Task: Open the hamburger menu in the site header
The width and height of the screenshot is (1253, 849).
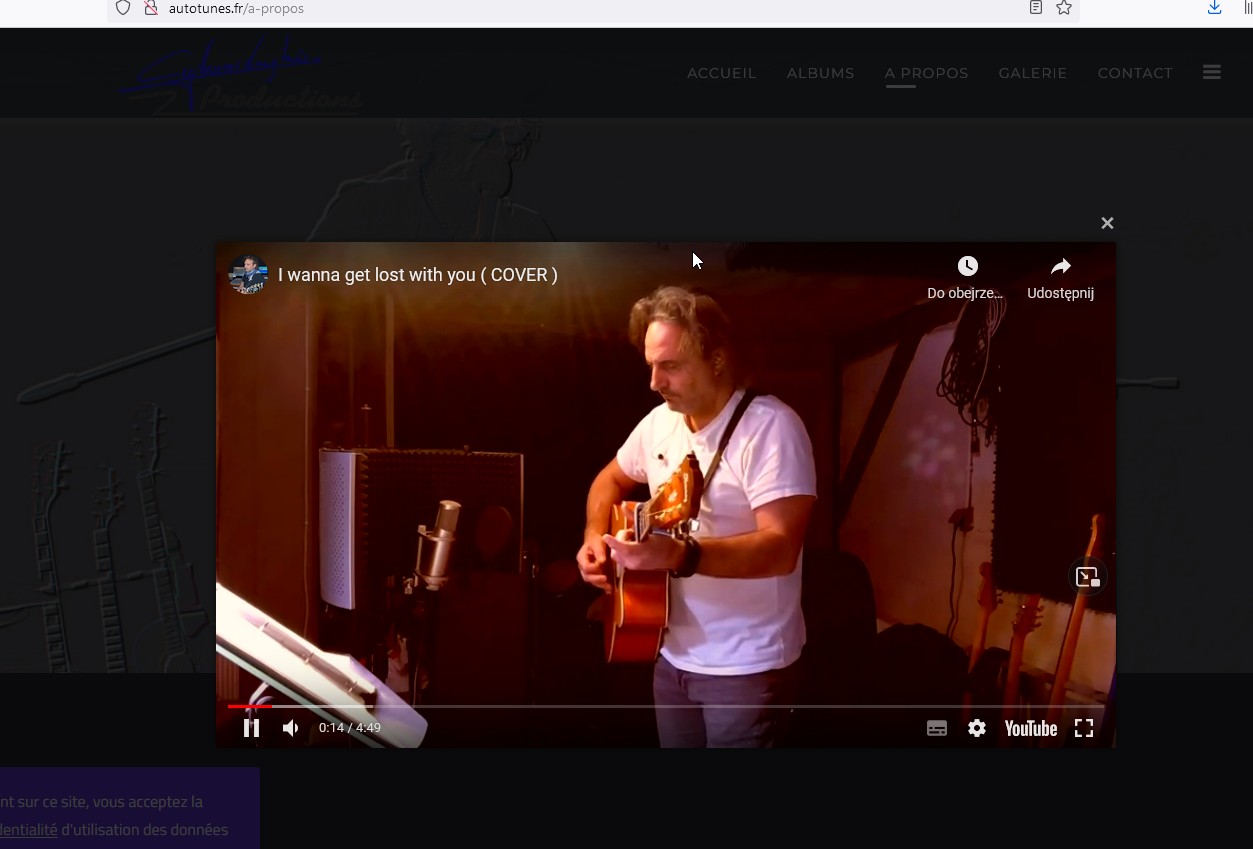Action: click(x=1212, y=72)
